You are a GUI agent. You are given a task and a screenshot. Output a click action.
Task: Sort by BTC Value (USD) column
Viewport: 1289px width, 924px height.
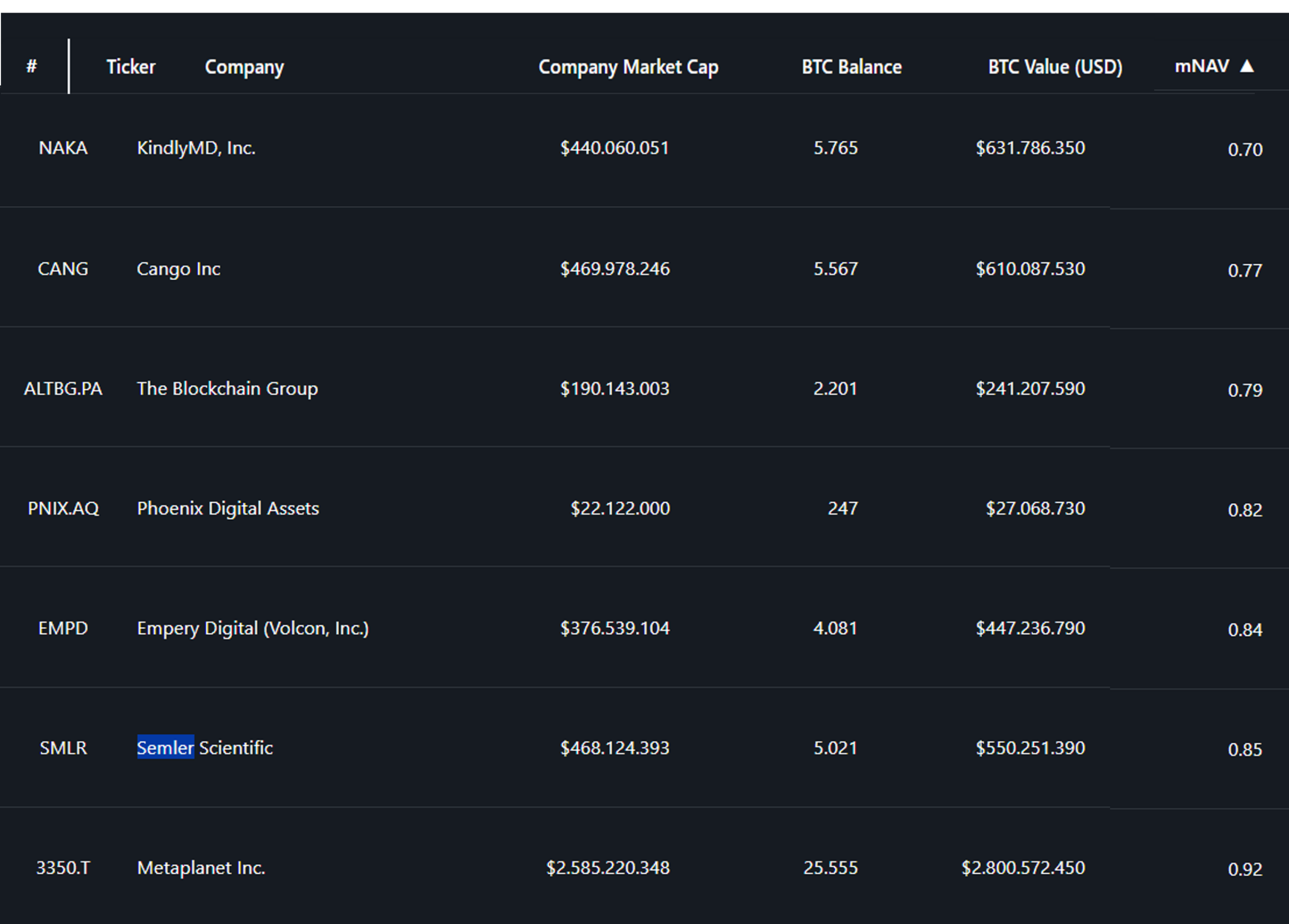point(1054,66)
